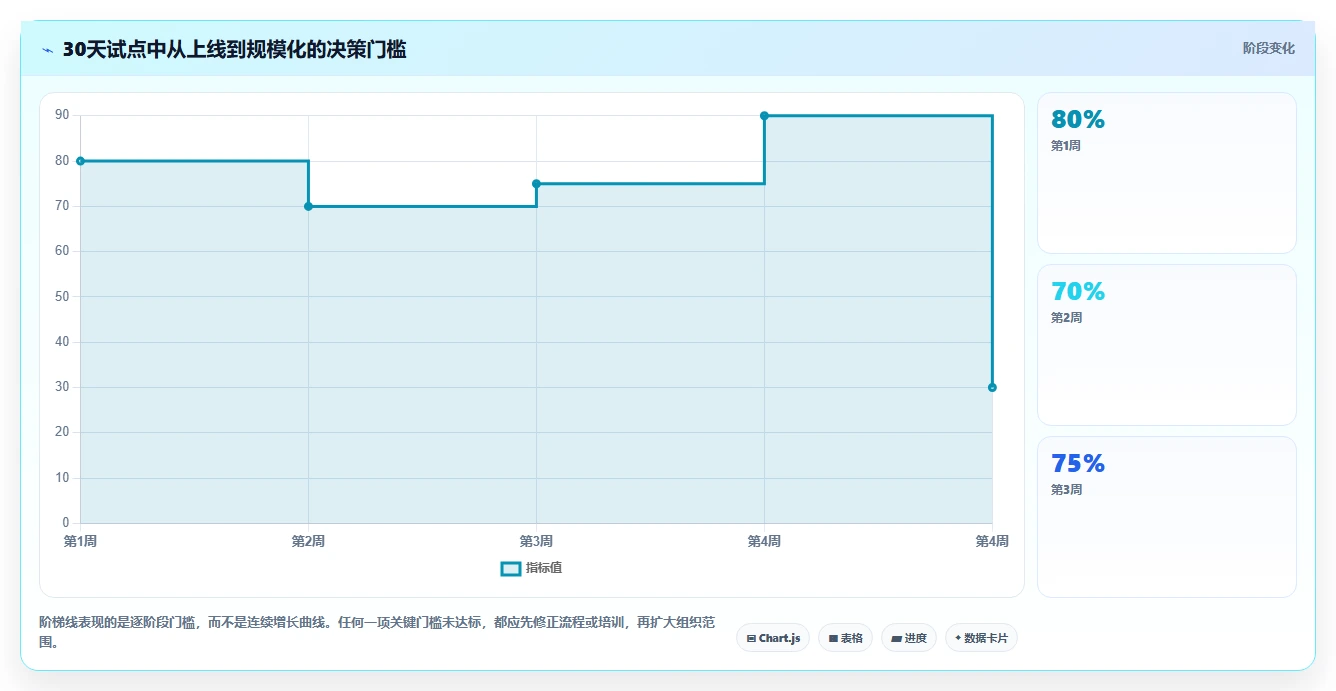This screenshot has width=1336, height=691.
Task: Open the 75% 第3周 data card
Action: [1167, 517]
